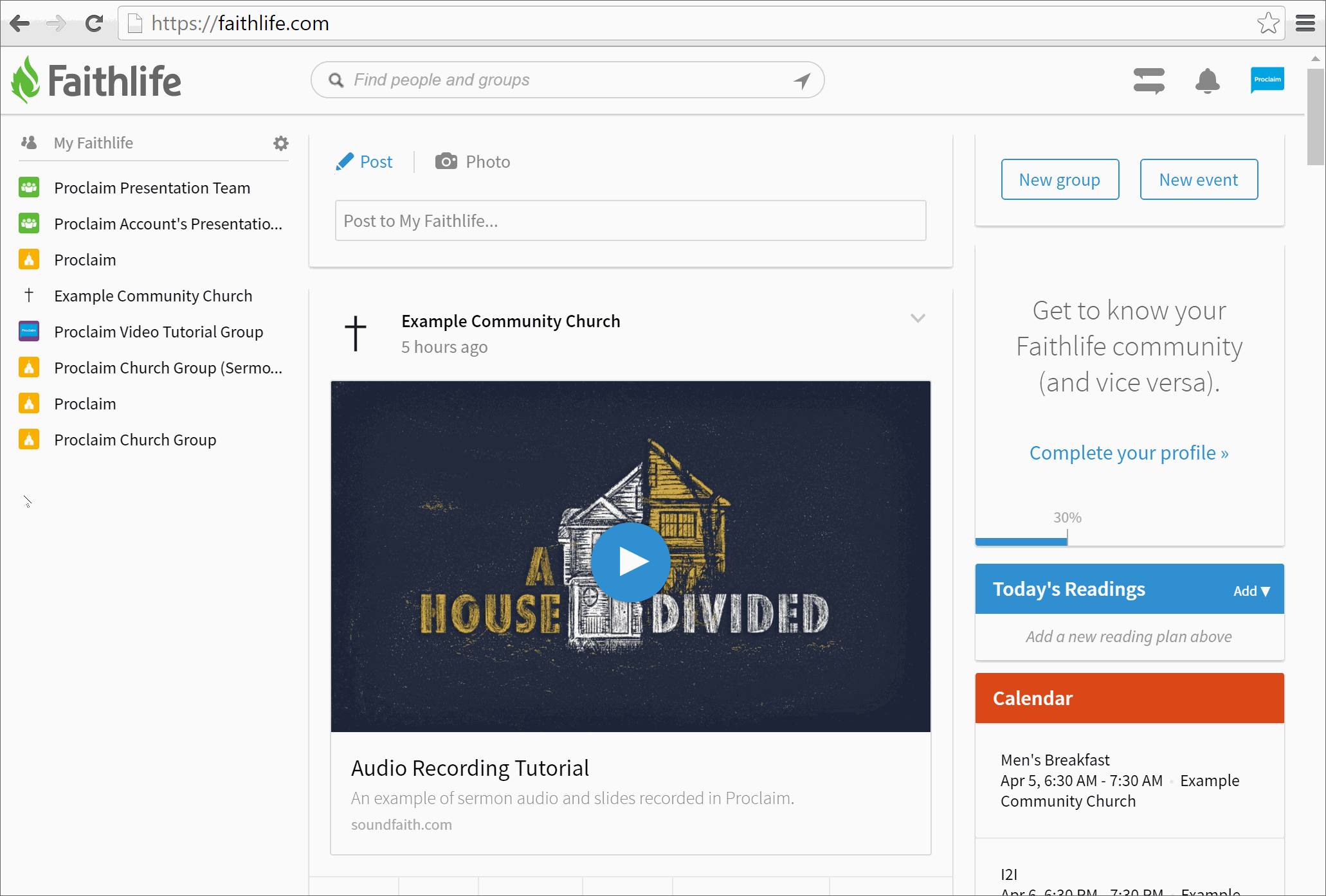Screen dimensions: 1326x896
Task: Bookmark page with star icon
Action: point(1268,23)
